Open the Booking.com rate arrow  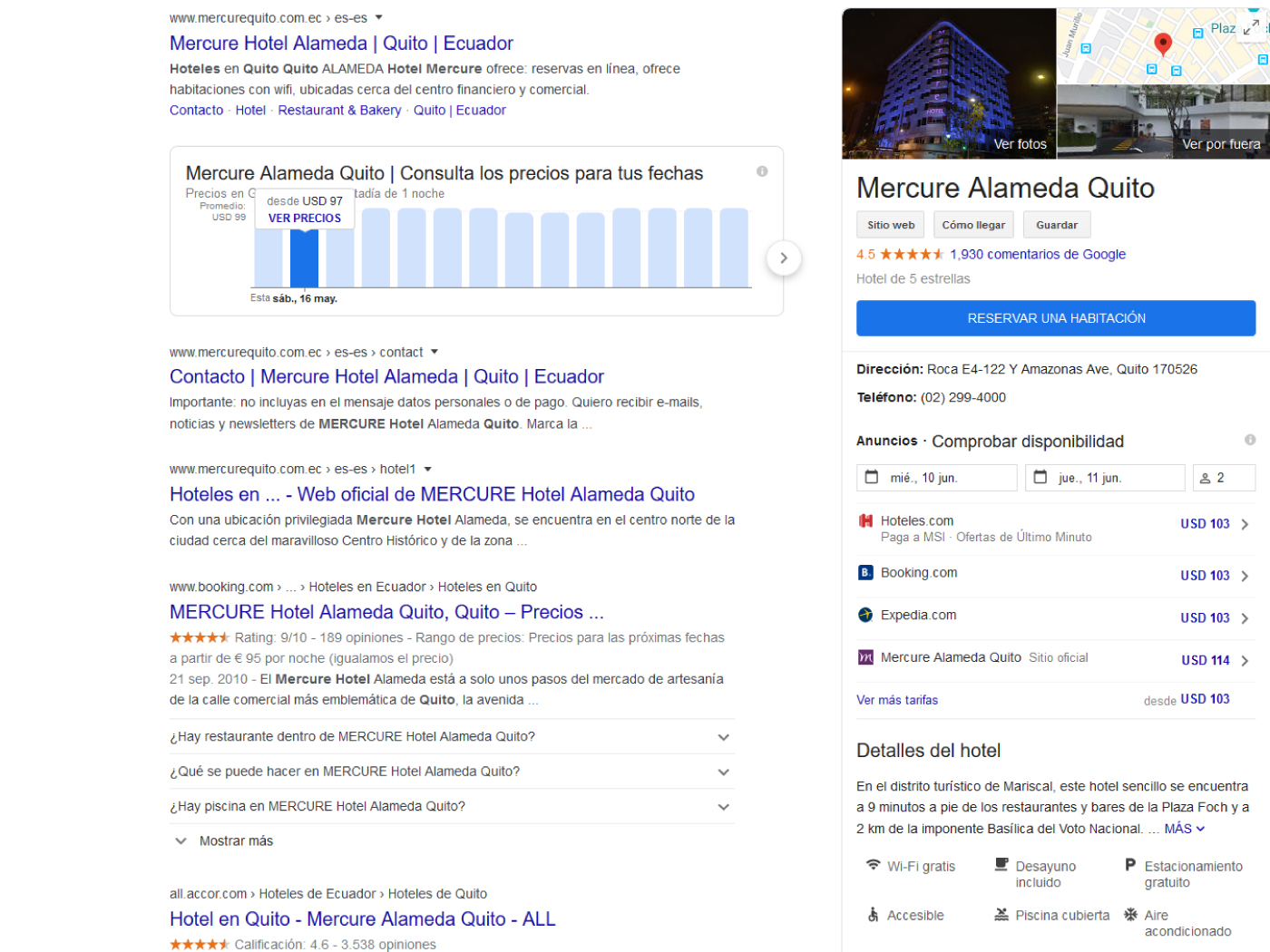1245,576
